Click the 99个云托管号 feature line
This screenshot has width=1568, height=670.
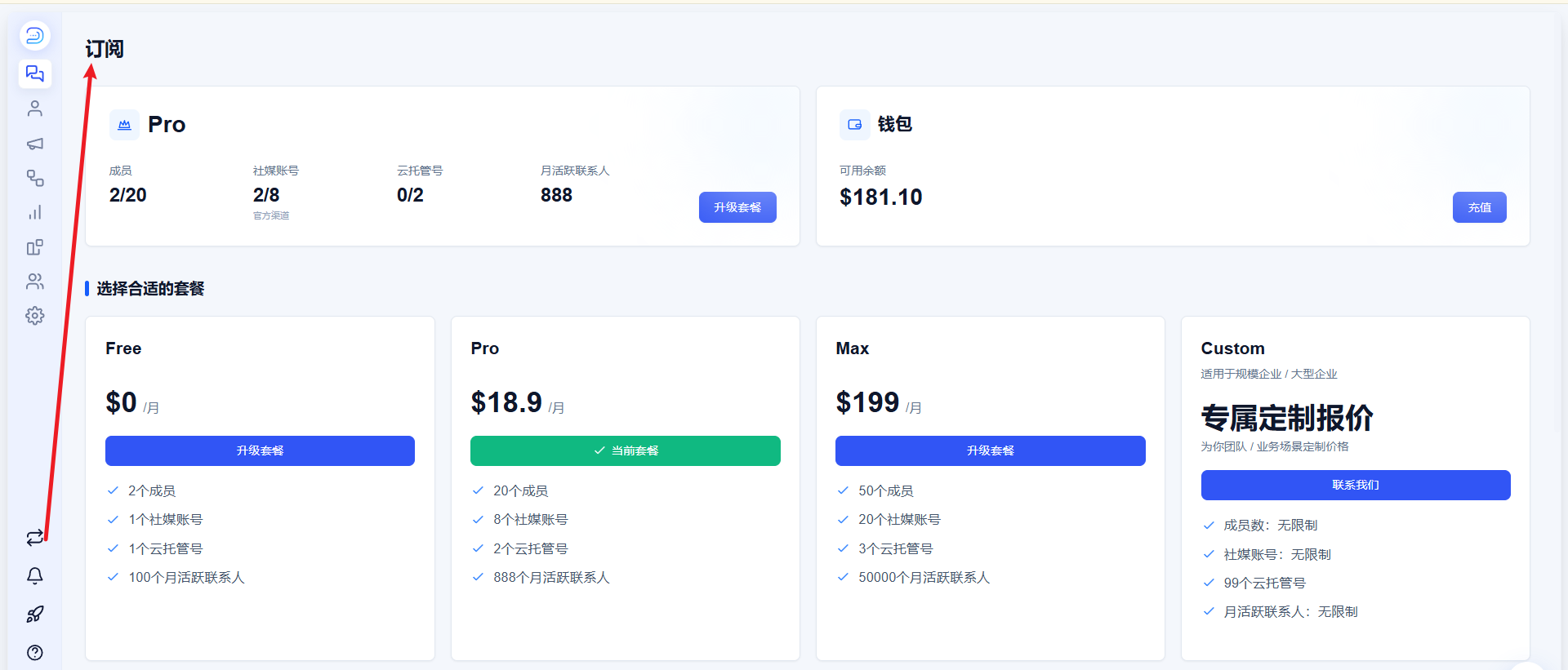[x=1264, y=583]
